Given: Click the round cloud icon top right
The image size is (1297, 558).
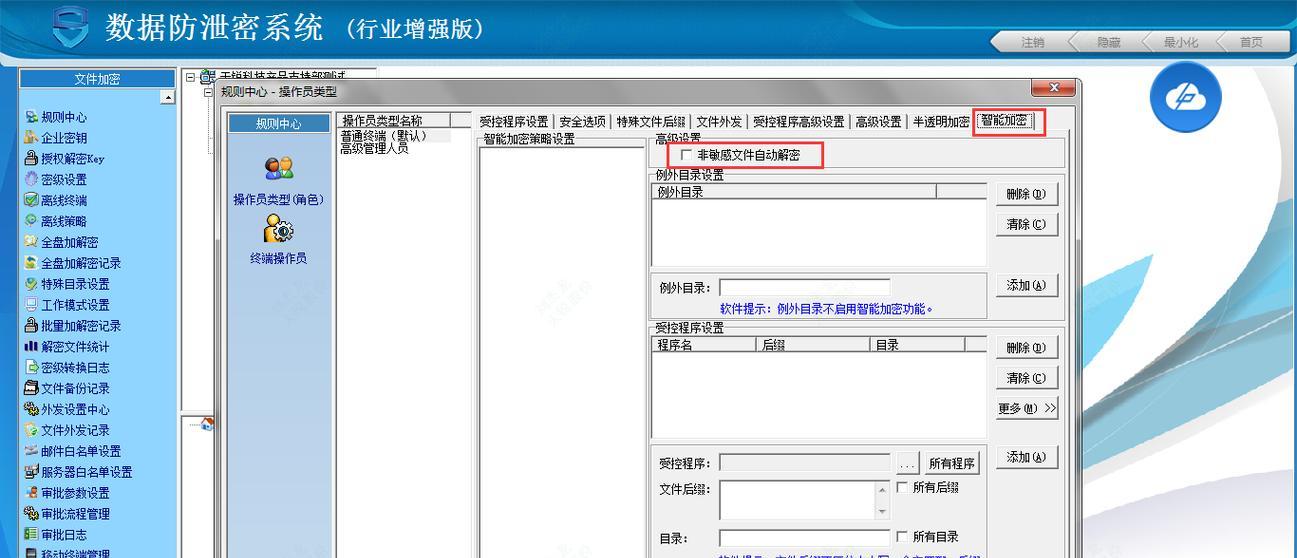Looking at the screenshot, I should 1185,97.
